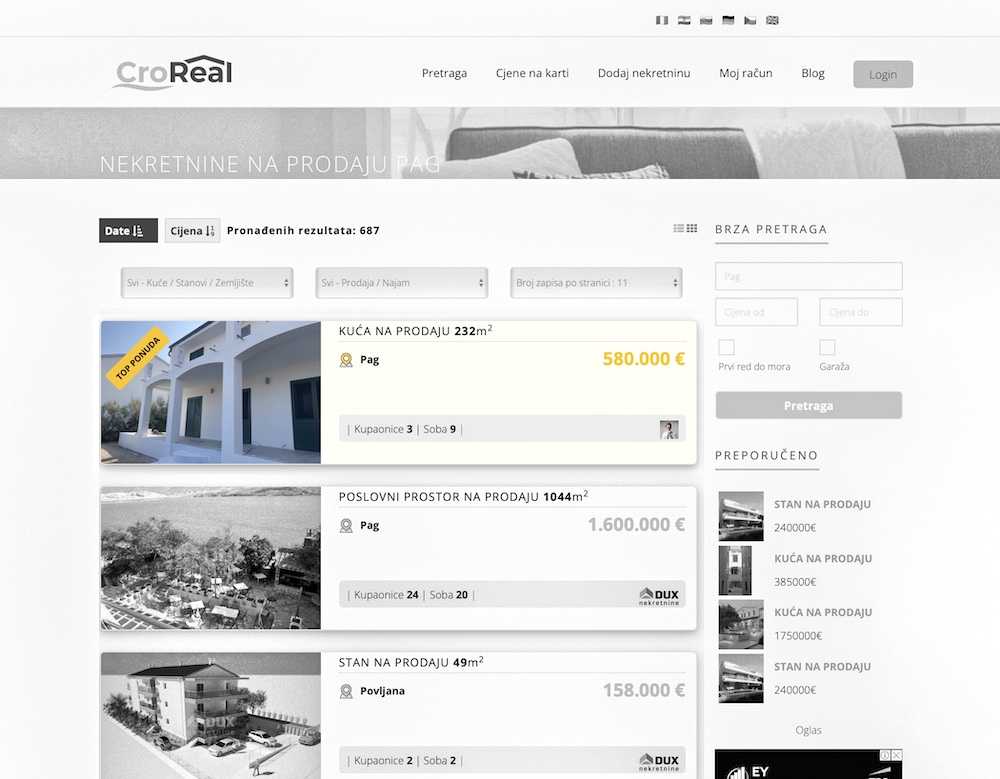Viewport: 1000px width, 779px height.
Task: Select the German flag language option
Action: pos(728,20)
